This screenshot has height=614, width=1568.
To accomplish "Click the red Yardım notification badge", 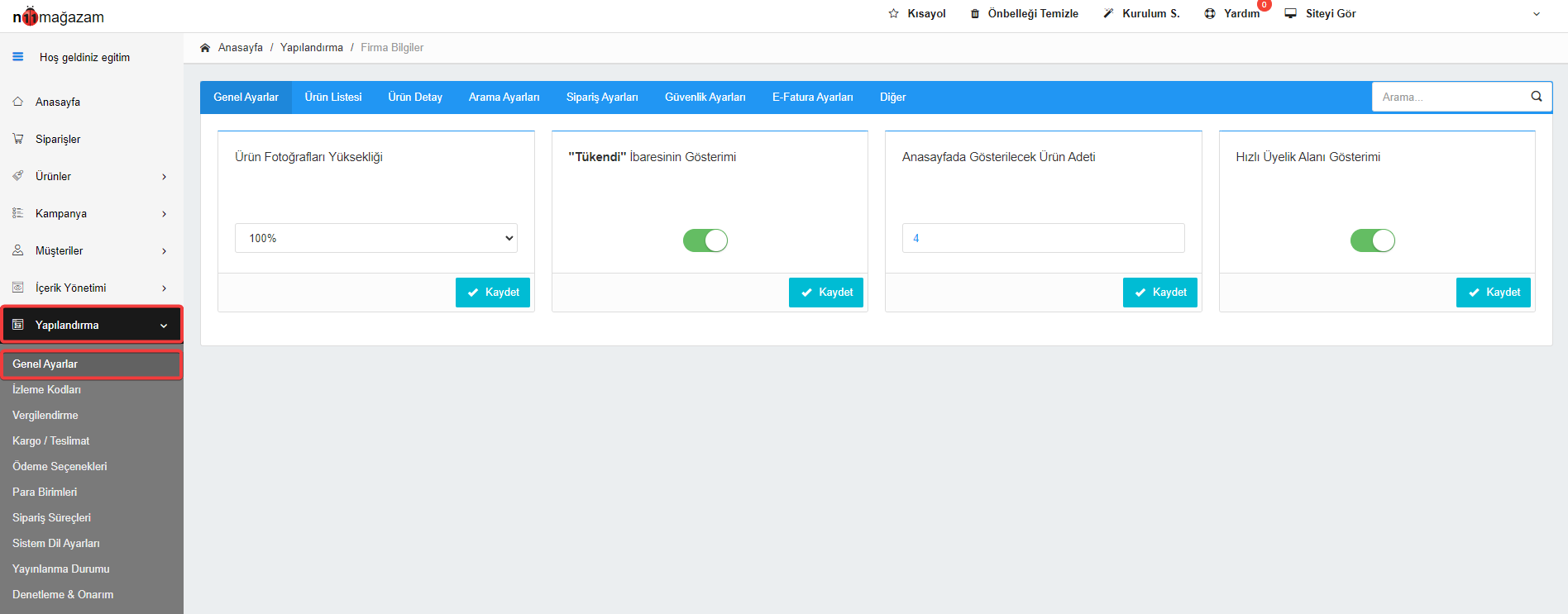I will (x=1264, y=5).
